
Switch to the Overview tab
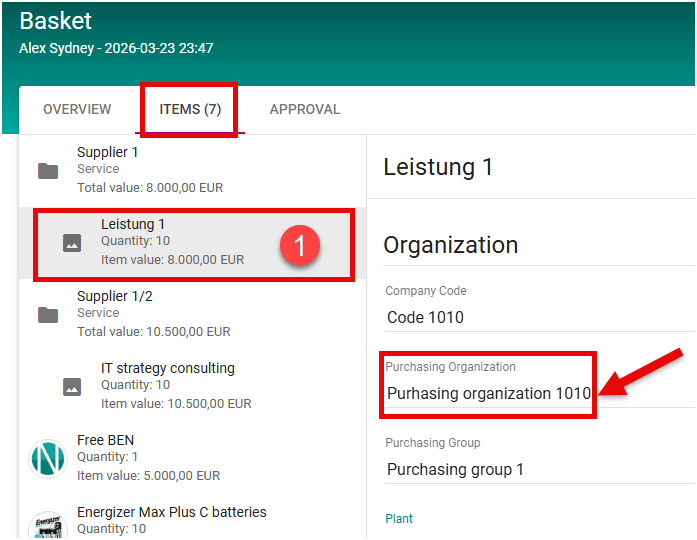pos(77,110)
